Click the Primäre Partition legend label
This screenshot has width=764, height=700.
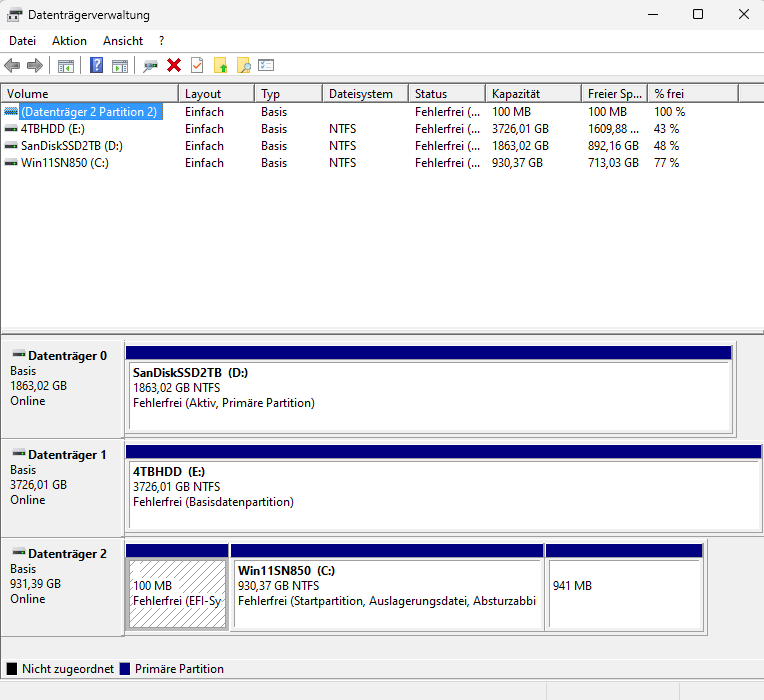click(x=179, y=669)
